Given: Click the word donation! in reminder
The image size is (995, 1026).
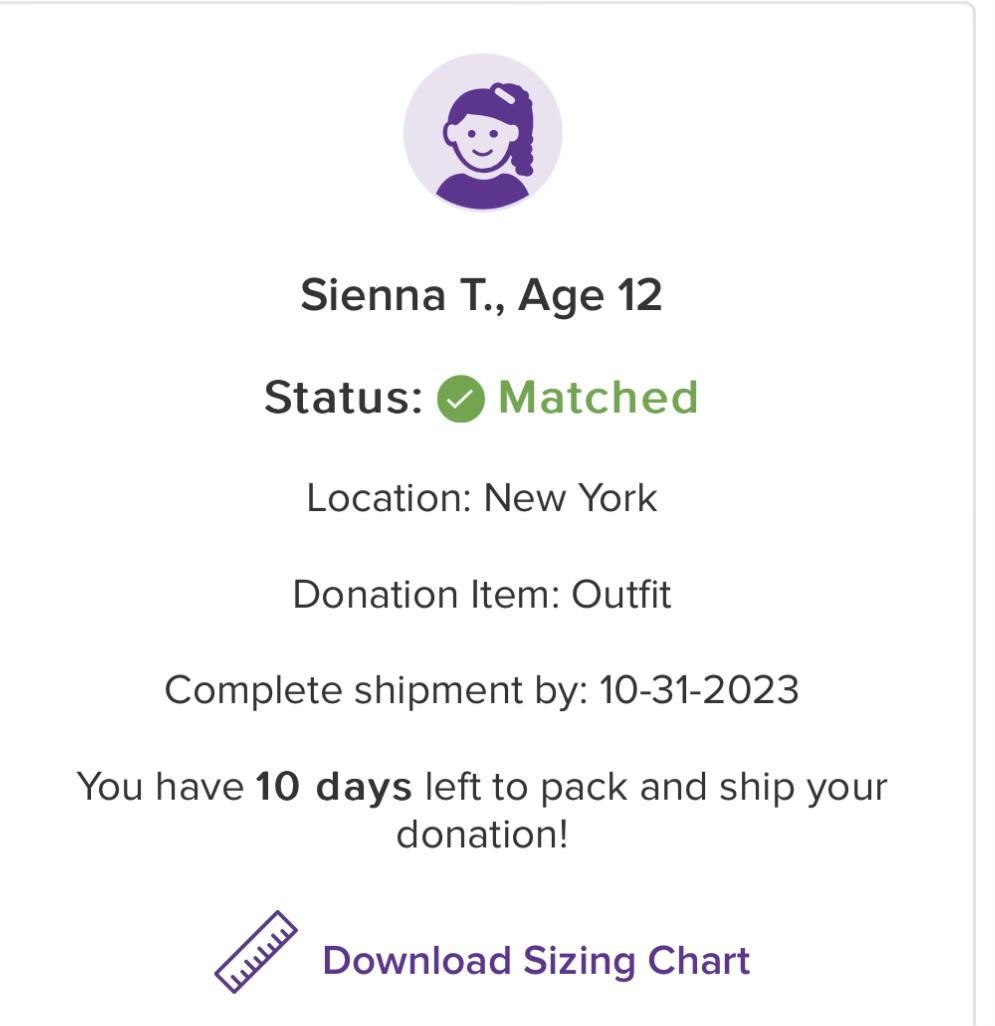Looking at the screenshot, I should coord(482,834).
